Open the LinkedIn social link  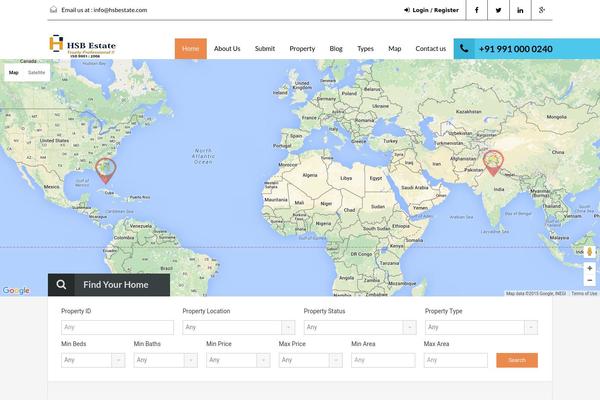point(520,10)
